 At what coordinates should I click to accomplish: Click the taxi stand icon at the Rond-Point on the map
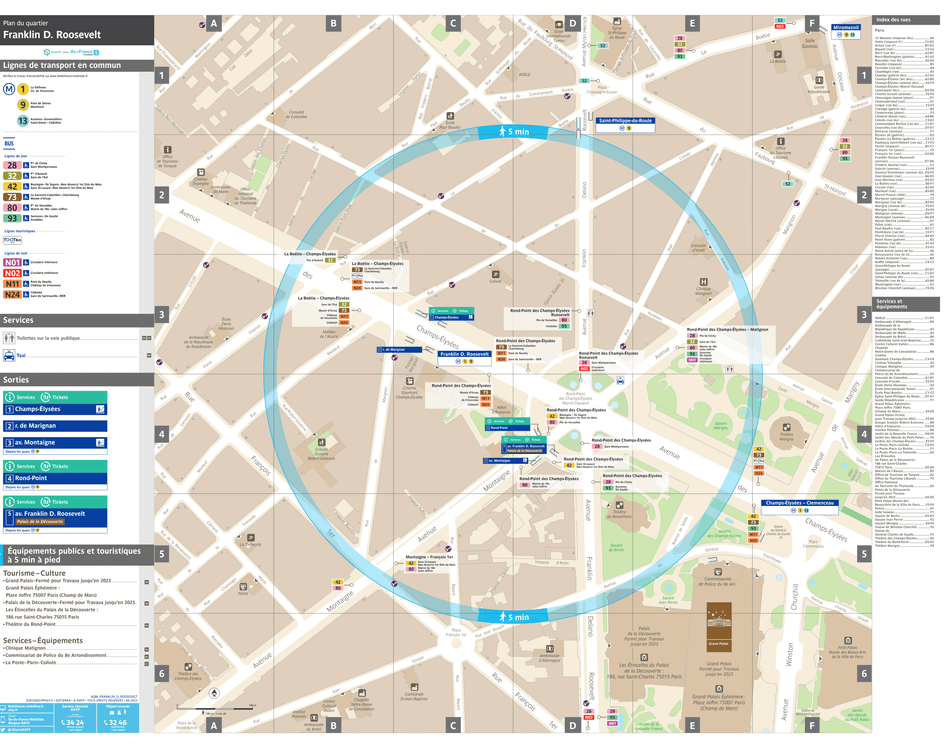point(620,381)
